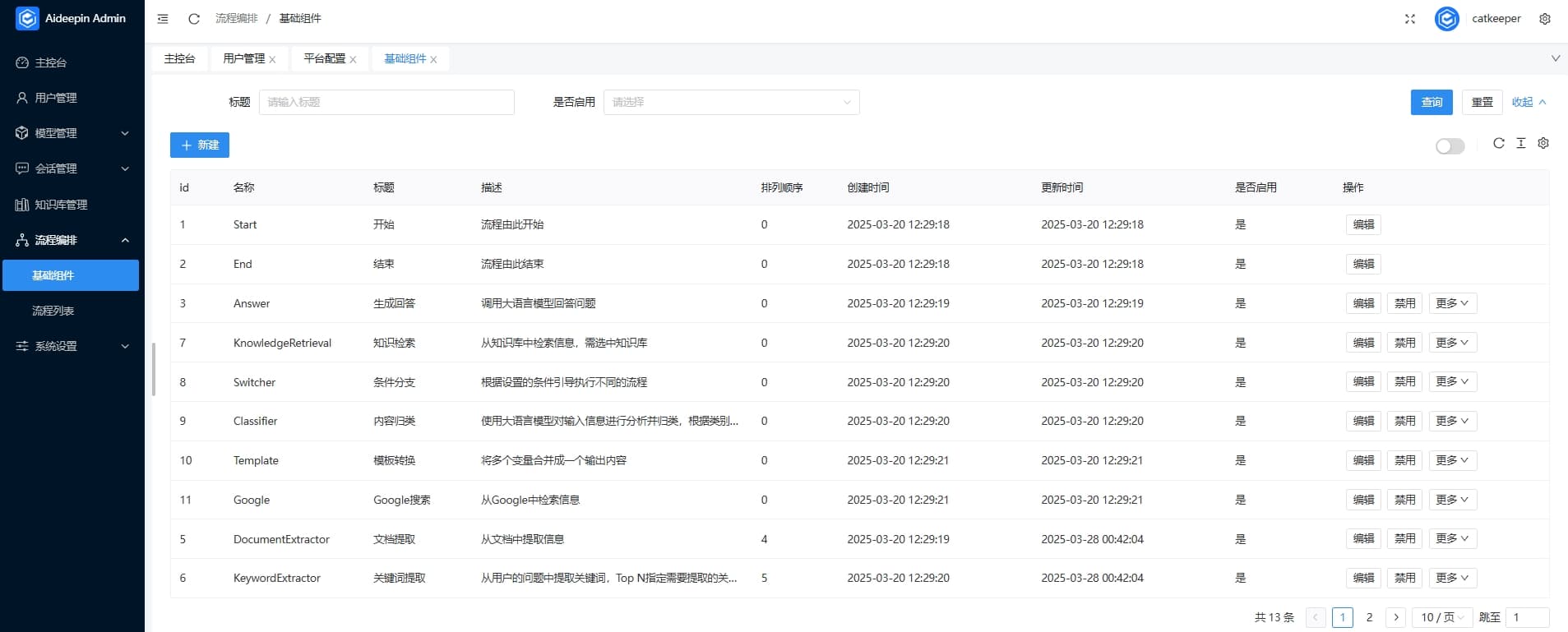Edit the Template component row
This screenshot has width=1568, height=632.
[1363, 460]
